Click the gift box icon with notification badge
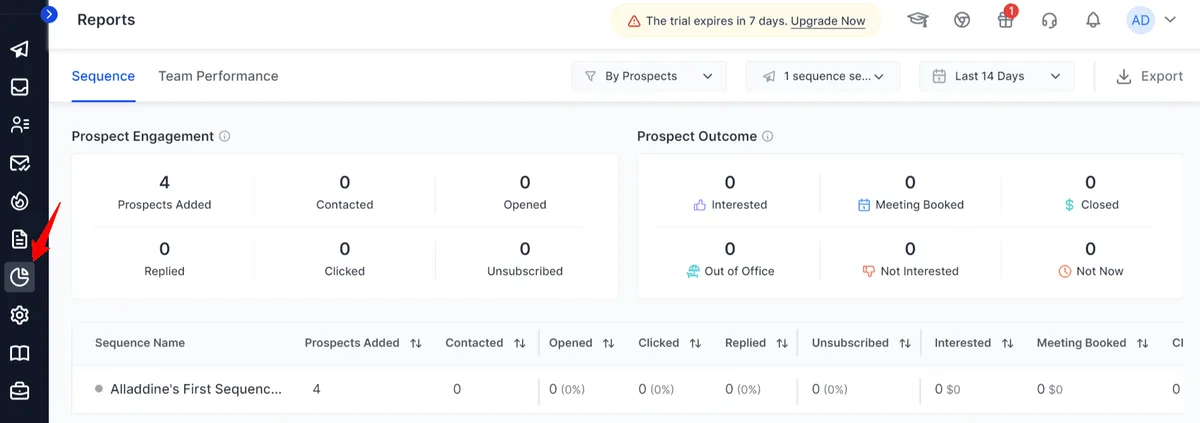 tap(1006, 20)
